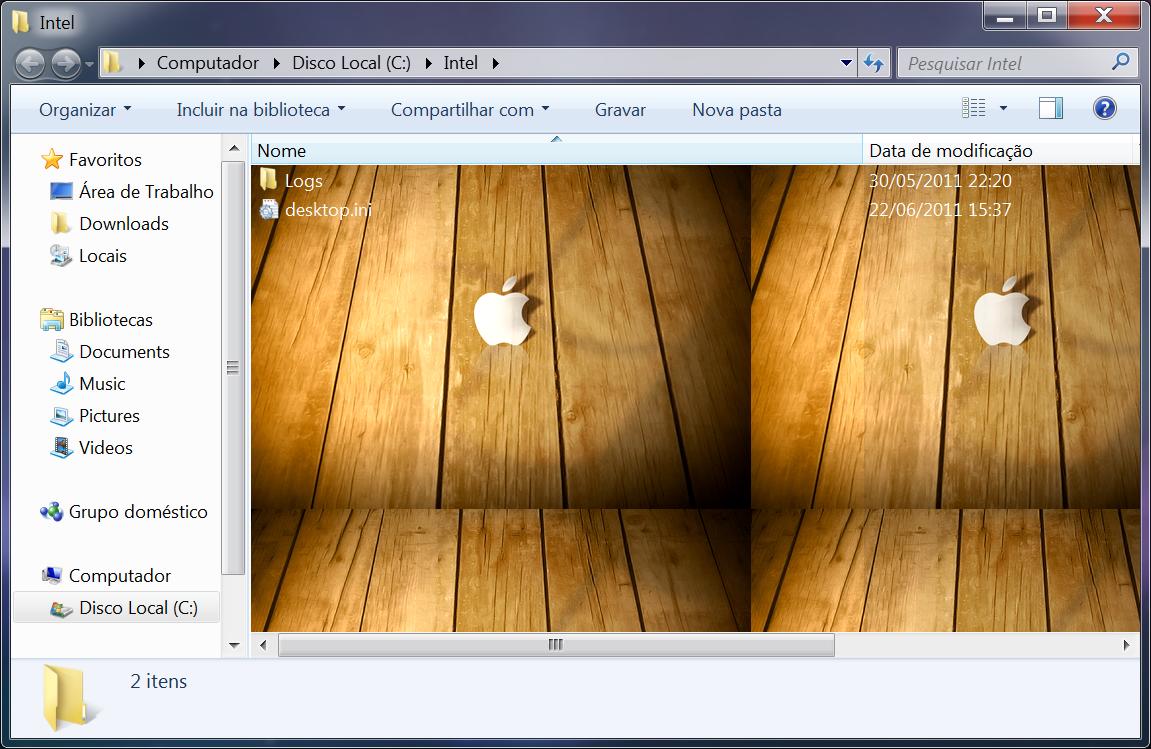Click the Videos filmstrip icon
This screenshot has width=1151, height=749.
[62, 448]
